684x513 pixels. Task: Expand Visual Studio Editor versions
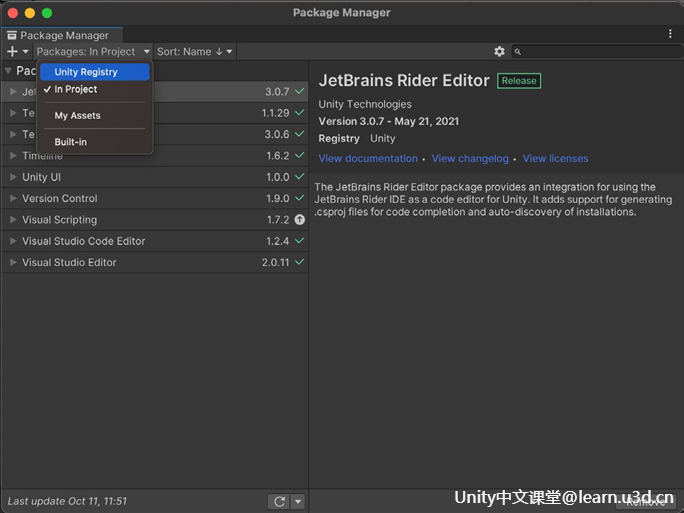click(x=13, y=262)
